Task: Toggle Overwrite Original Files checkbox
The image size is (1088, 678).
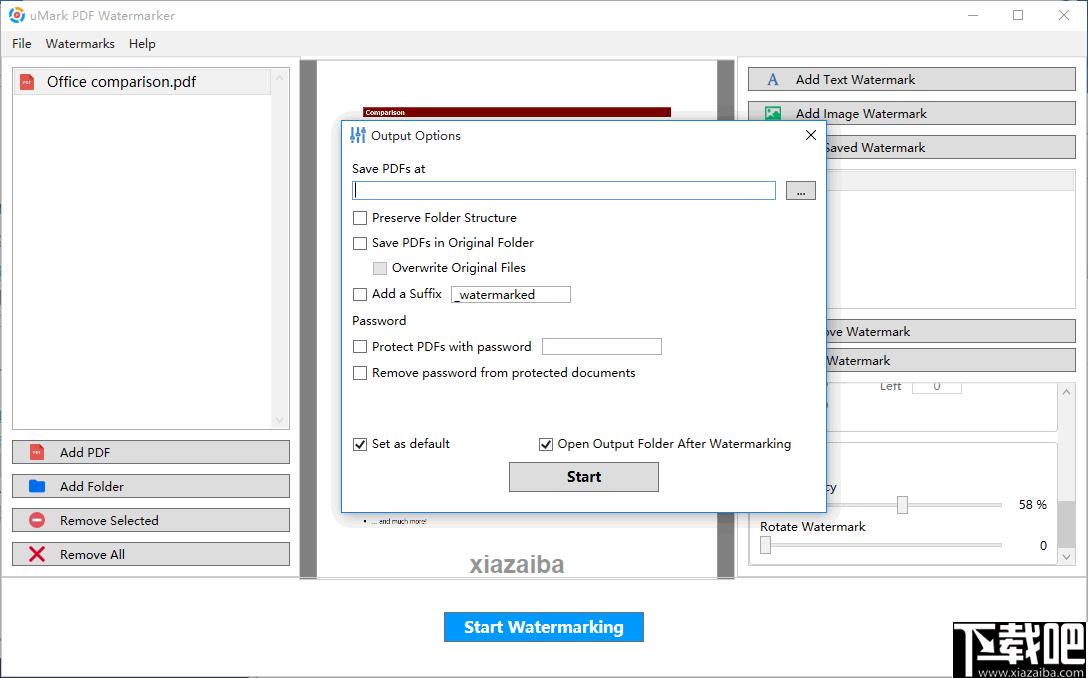Action: click(380, 268)
